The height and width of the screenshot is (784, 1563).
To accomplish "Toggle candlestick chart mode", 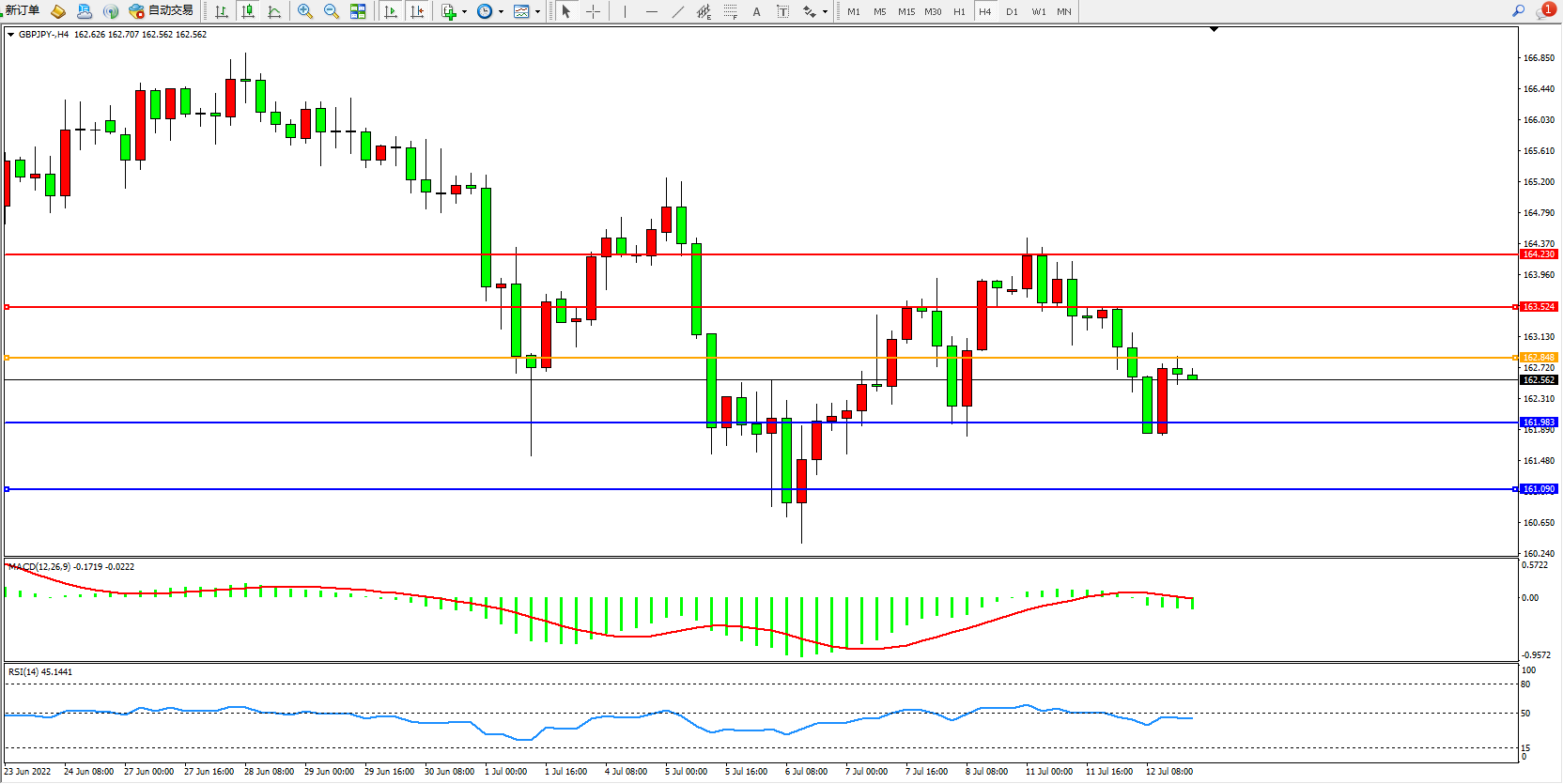I will click(x=248, y=11).
